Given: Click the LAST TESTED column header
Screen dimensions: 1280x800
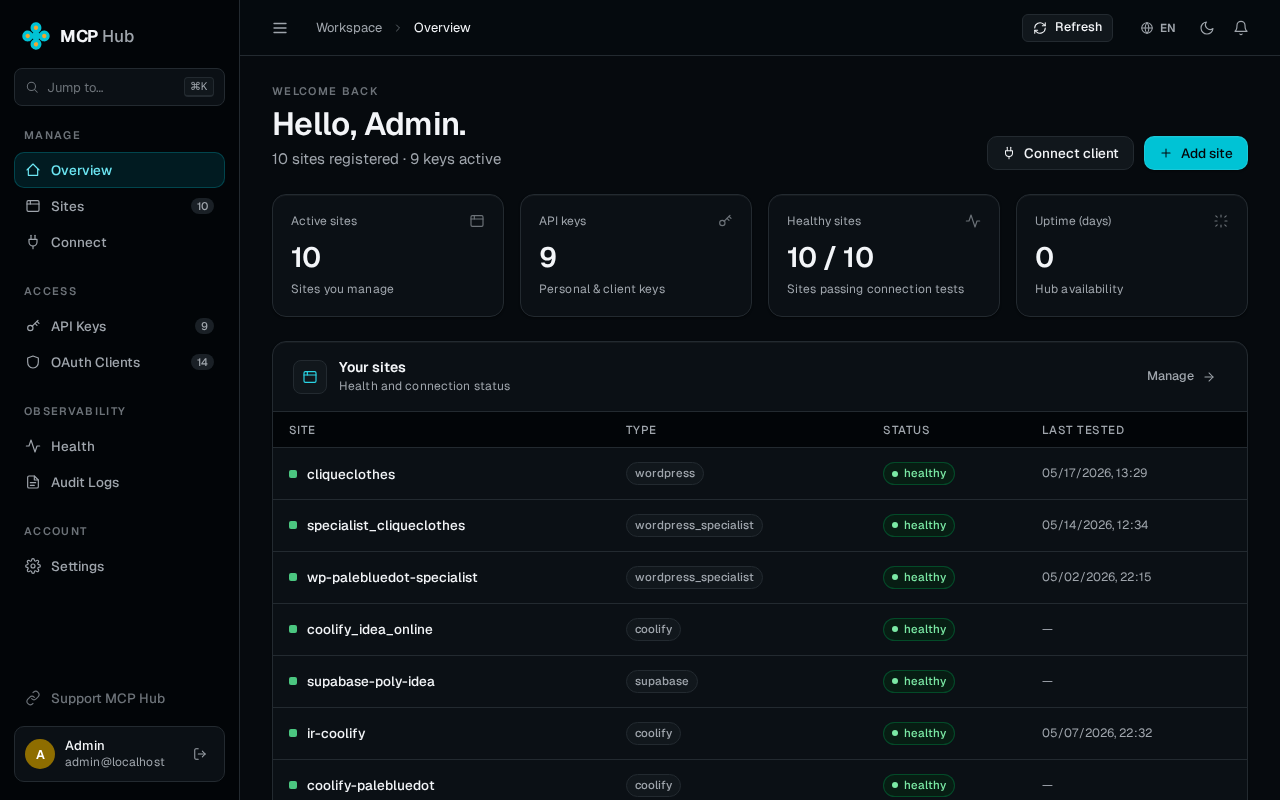Looking at the screenshot, I should click(x=1083, y=430).
